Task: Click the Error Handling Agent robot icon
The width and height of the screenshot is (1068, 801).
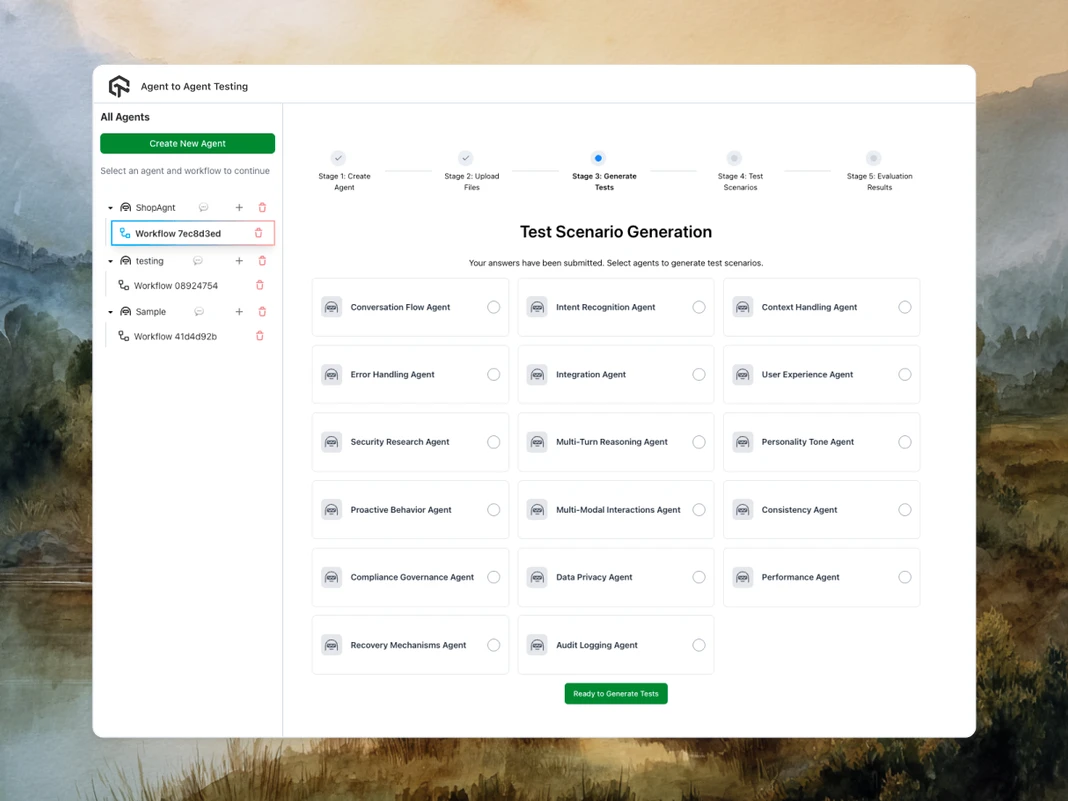Action: [332, 375]
